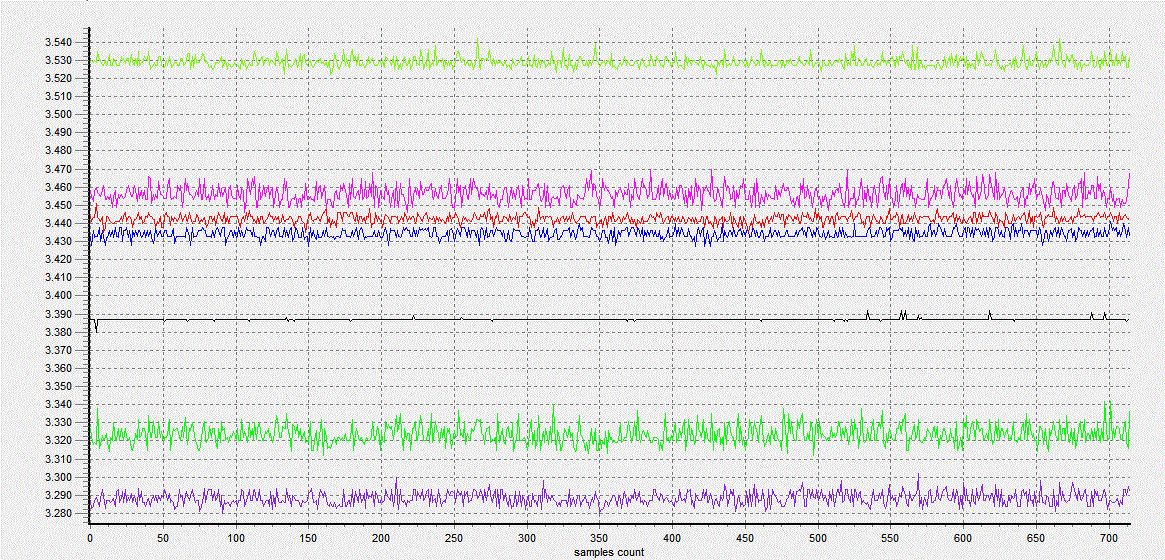
Task: Click the 300 x-axis tick label
Action: 527,538
